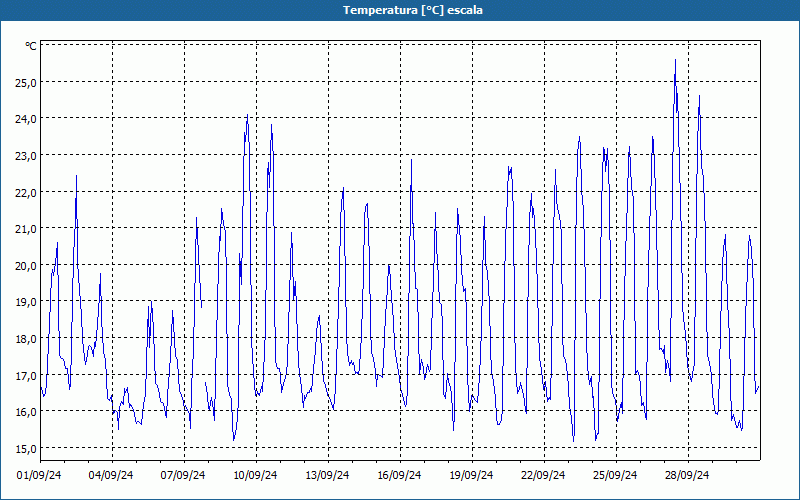
Task: Click the 16/09/24 date label
Action: (399, 475)
